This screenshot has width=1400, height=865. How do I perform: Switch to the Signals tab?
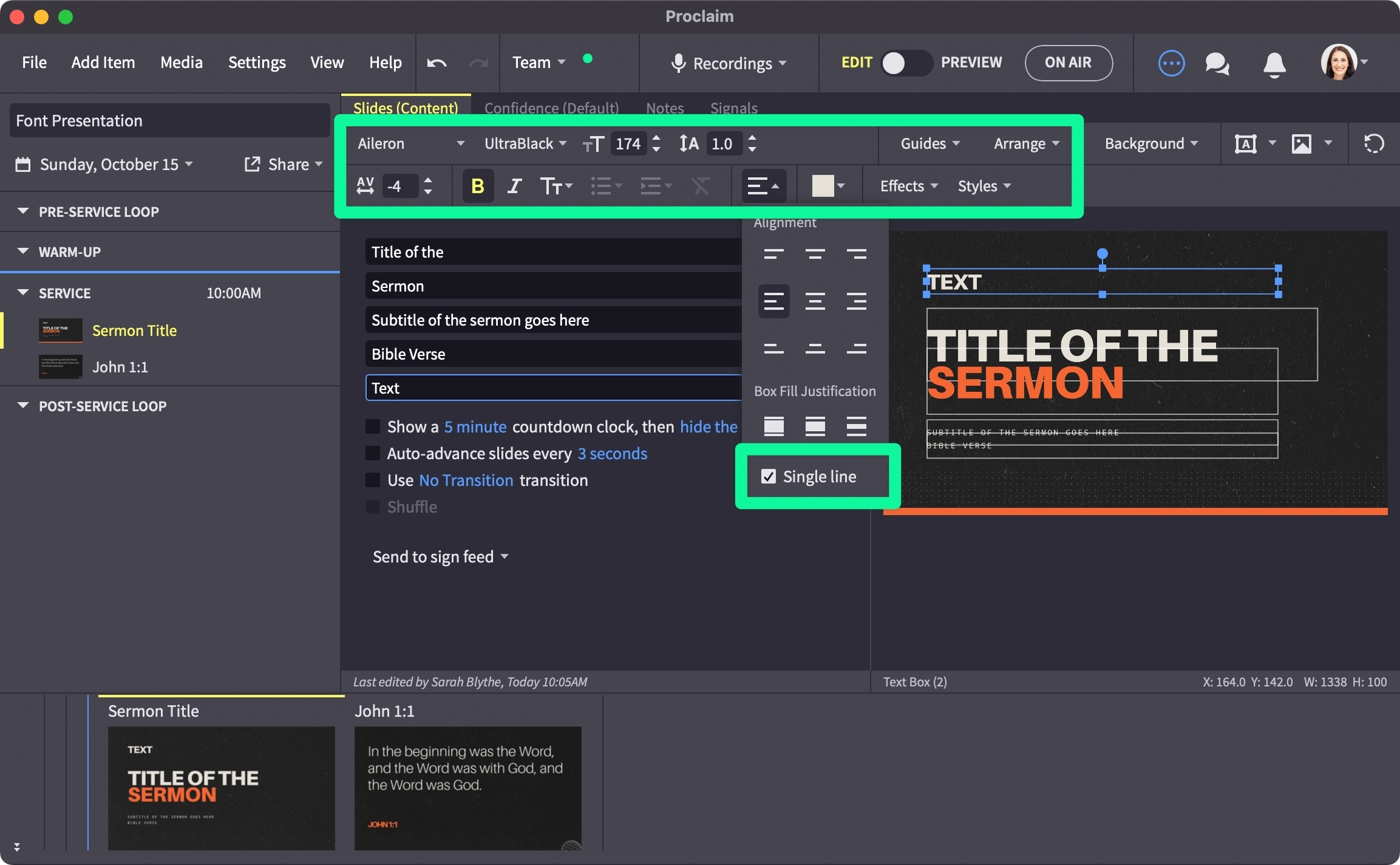tap(734, 108)
